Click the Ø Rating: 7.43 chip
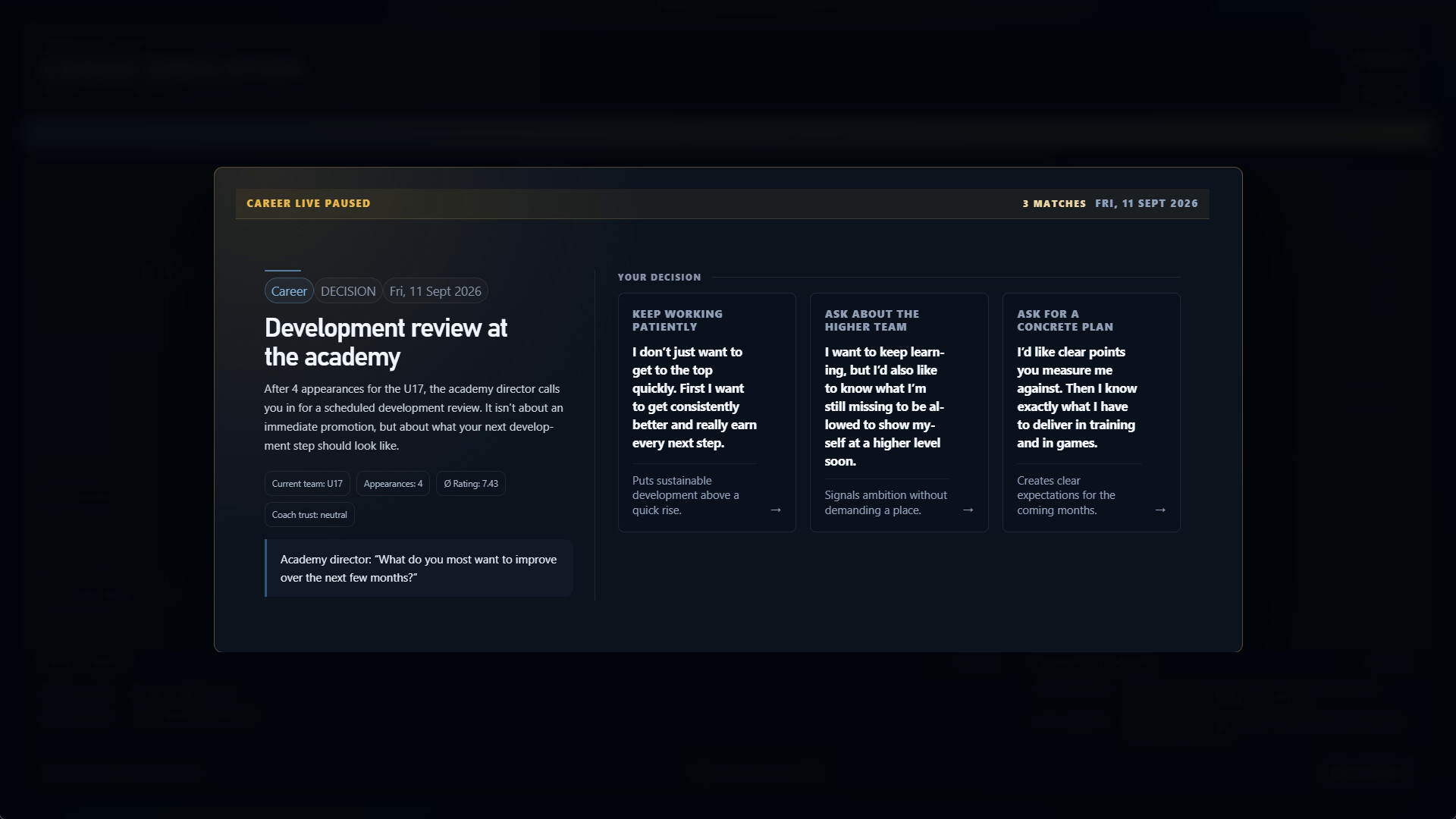This screenshot has width=1456, height=819. click(x=471, y=484)
